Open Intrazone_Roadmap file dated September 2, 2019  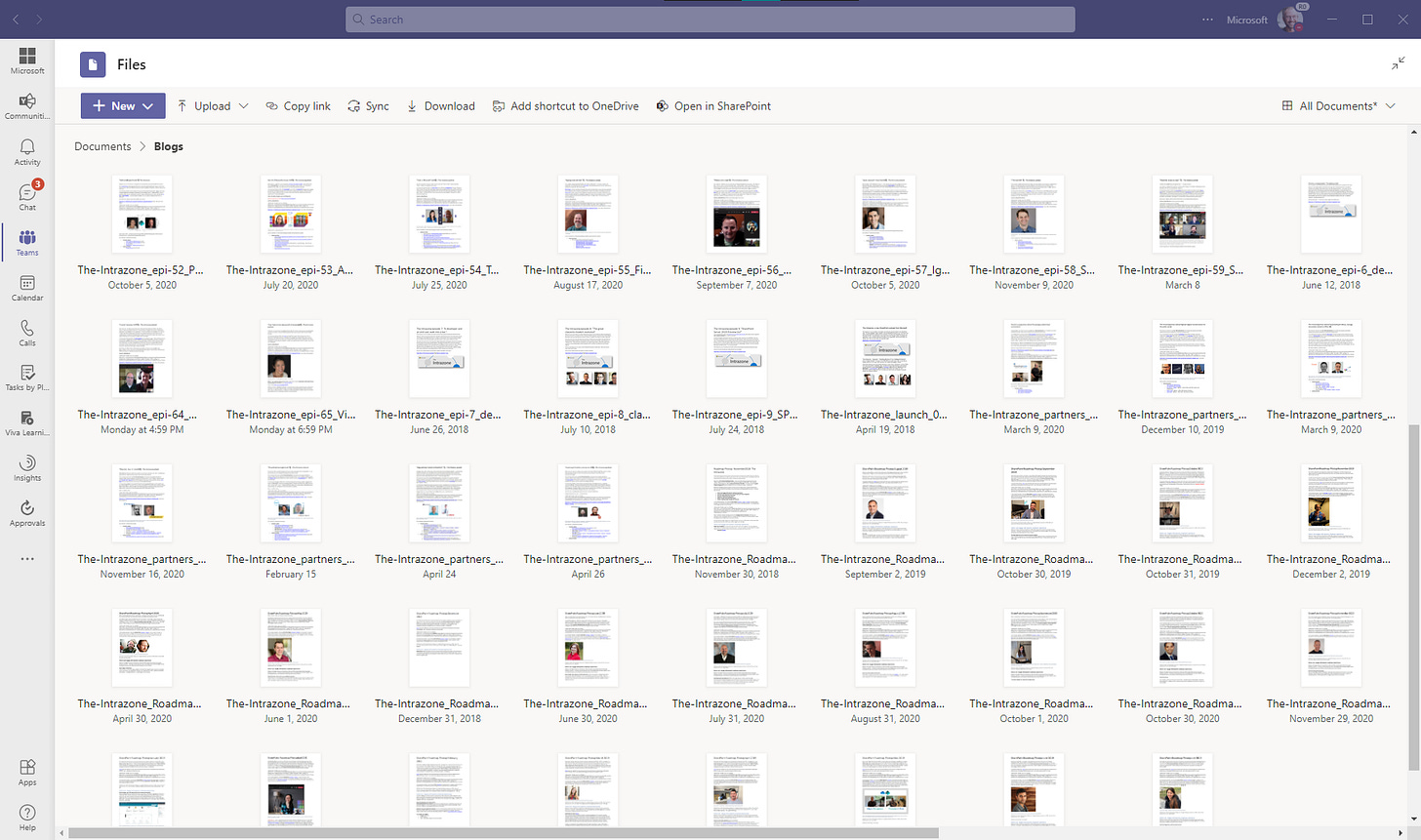[x=885, y=503]
